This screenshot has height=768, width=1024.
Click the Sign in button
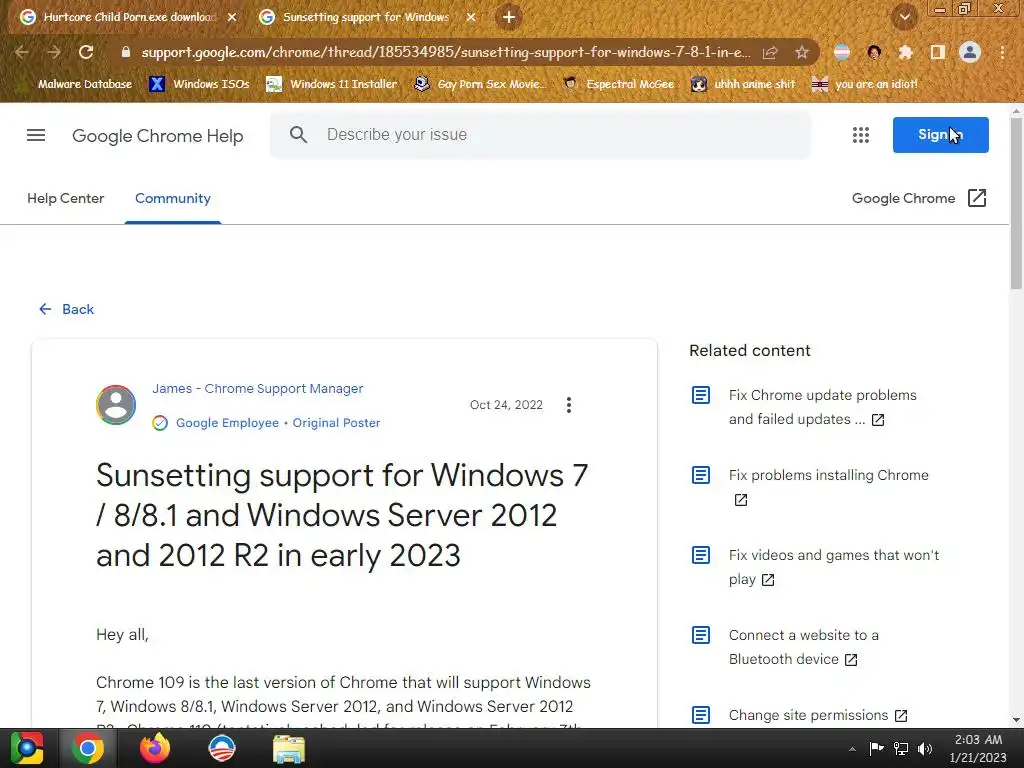coord(940,135)
